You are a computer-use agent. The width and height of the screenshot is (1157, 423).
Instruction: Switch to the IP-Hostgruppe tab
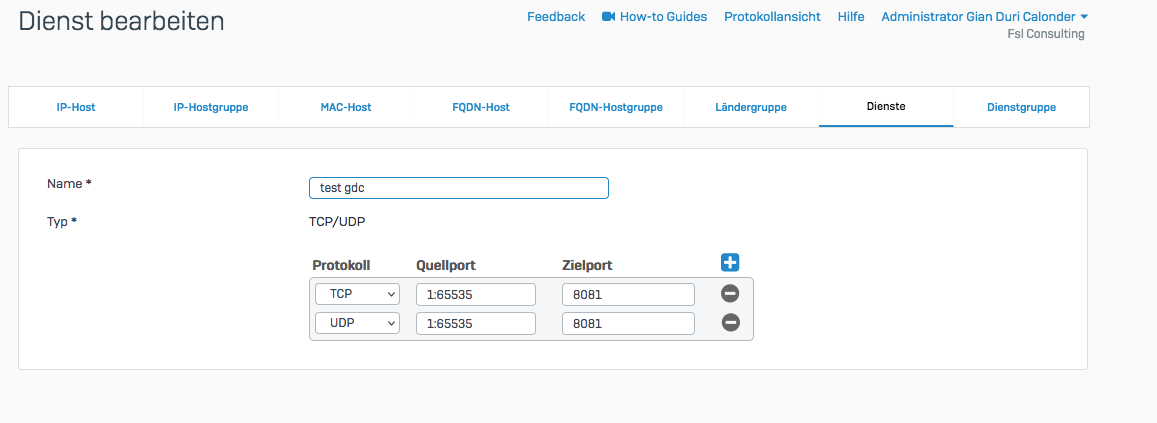pyautogui.click(x=211, y=107)
